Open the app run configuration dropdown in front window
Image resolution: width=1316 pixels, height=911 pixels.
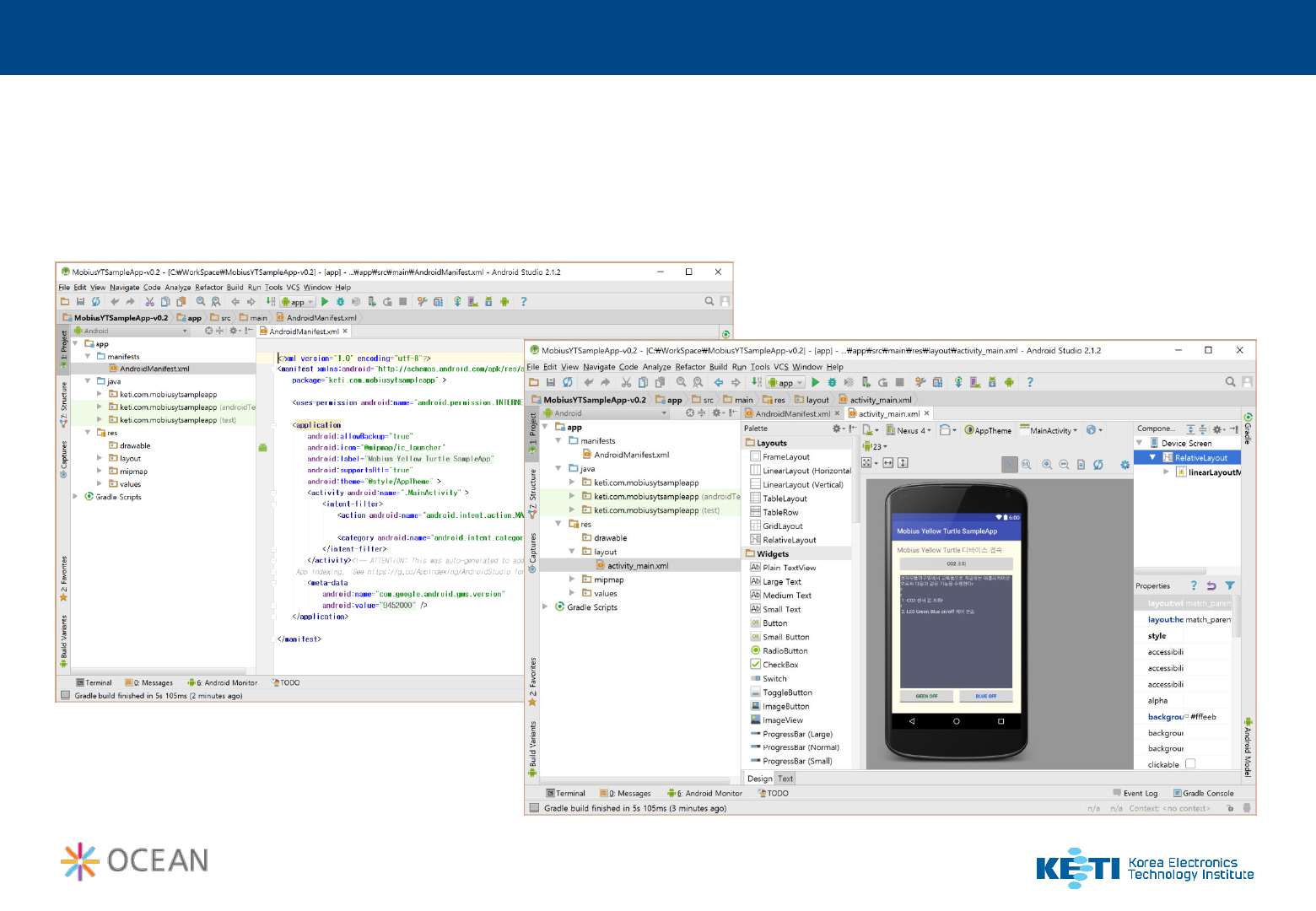pos(785,383)
